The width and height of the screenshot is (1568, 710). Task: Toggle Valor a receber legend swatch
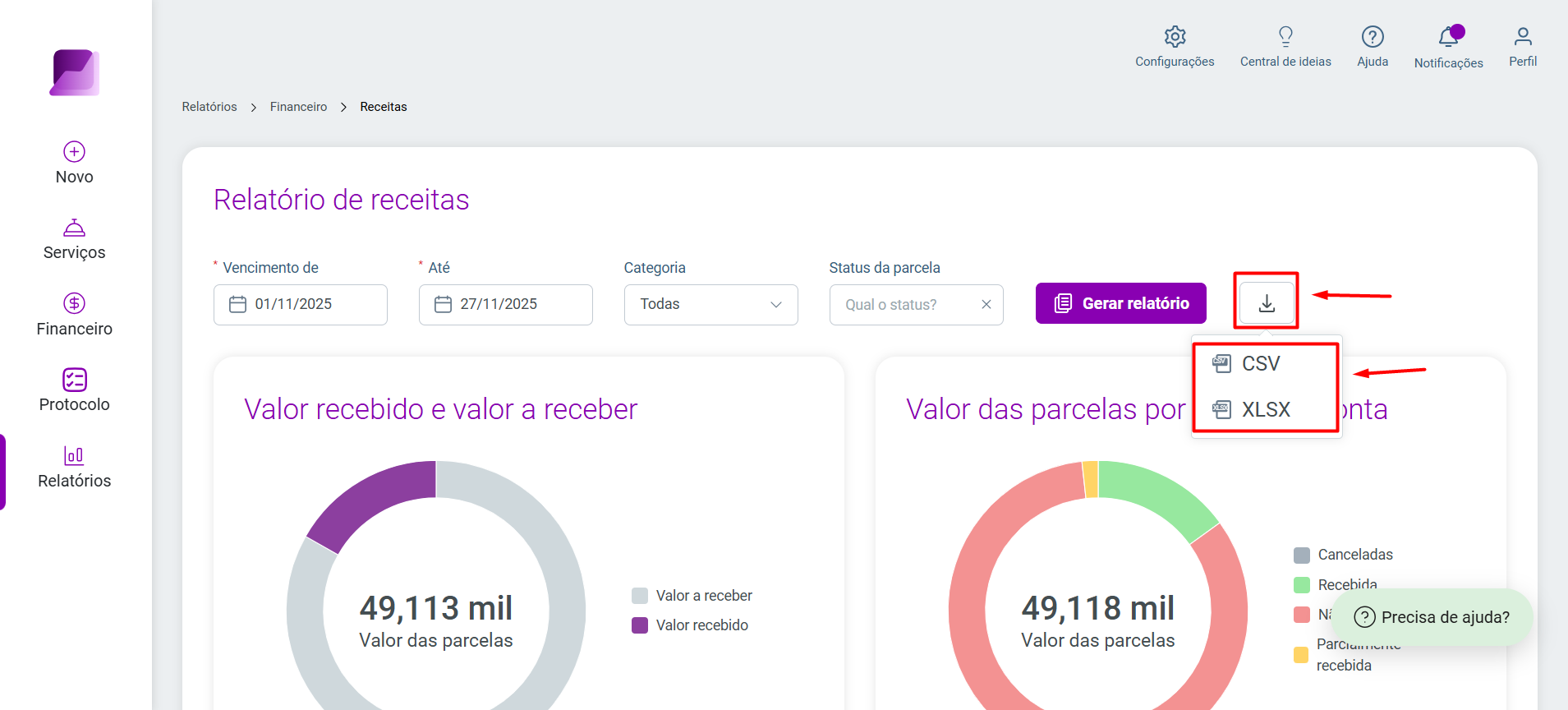pos(640,596)
